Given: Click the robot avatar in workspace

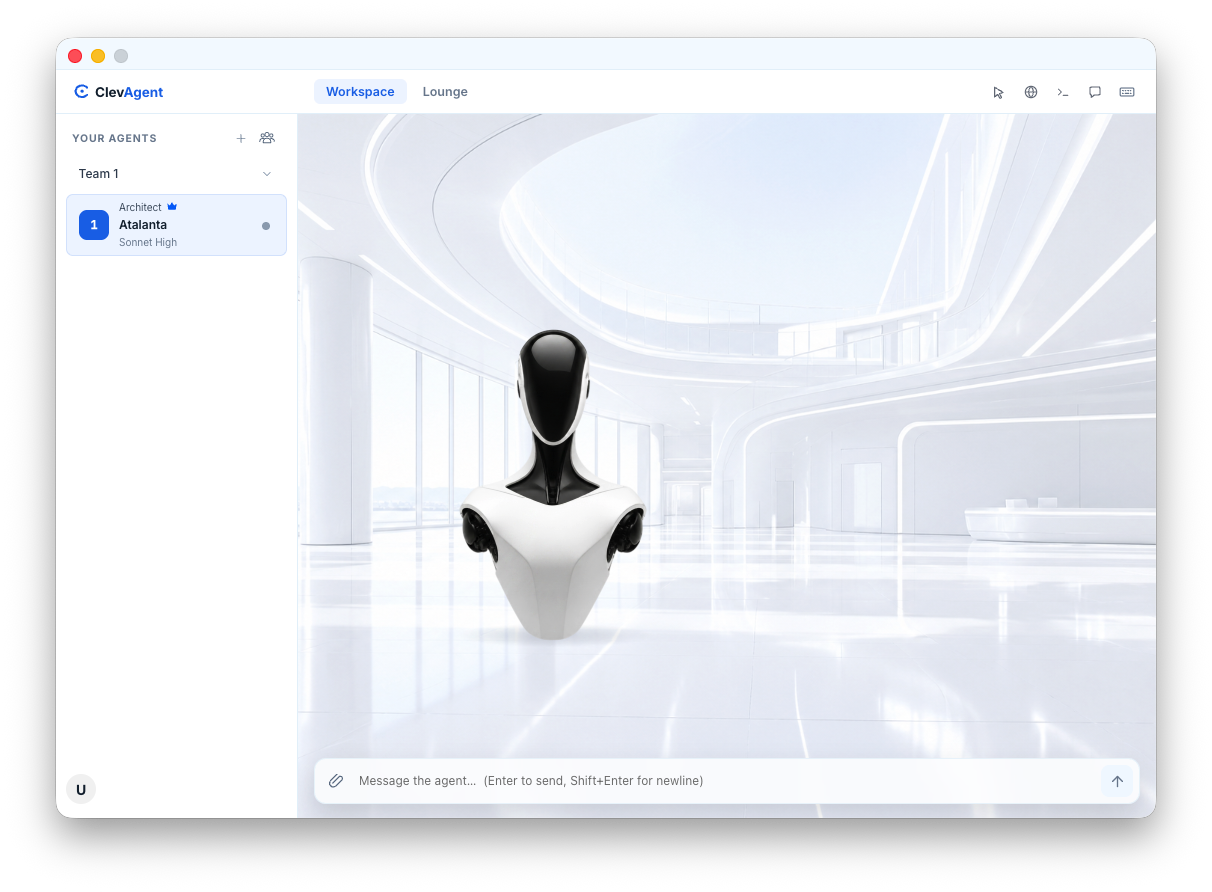Looking at the screenshot, I should click(553, 484).
